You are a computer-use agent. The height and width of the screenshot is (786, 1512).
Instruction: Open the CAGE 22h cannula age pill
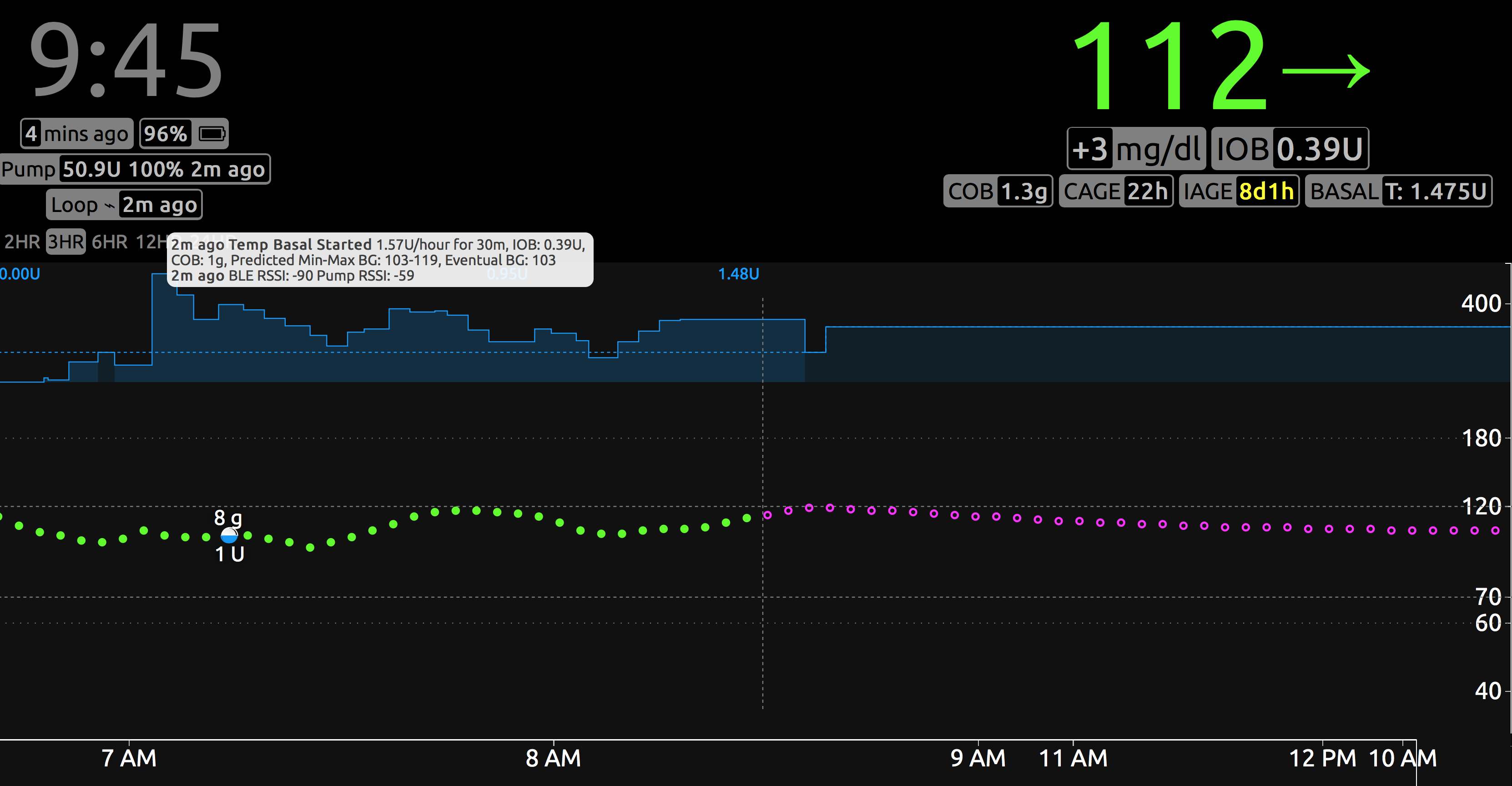point(1116,191)
